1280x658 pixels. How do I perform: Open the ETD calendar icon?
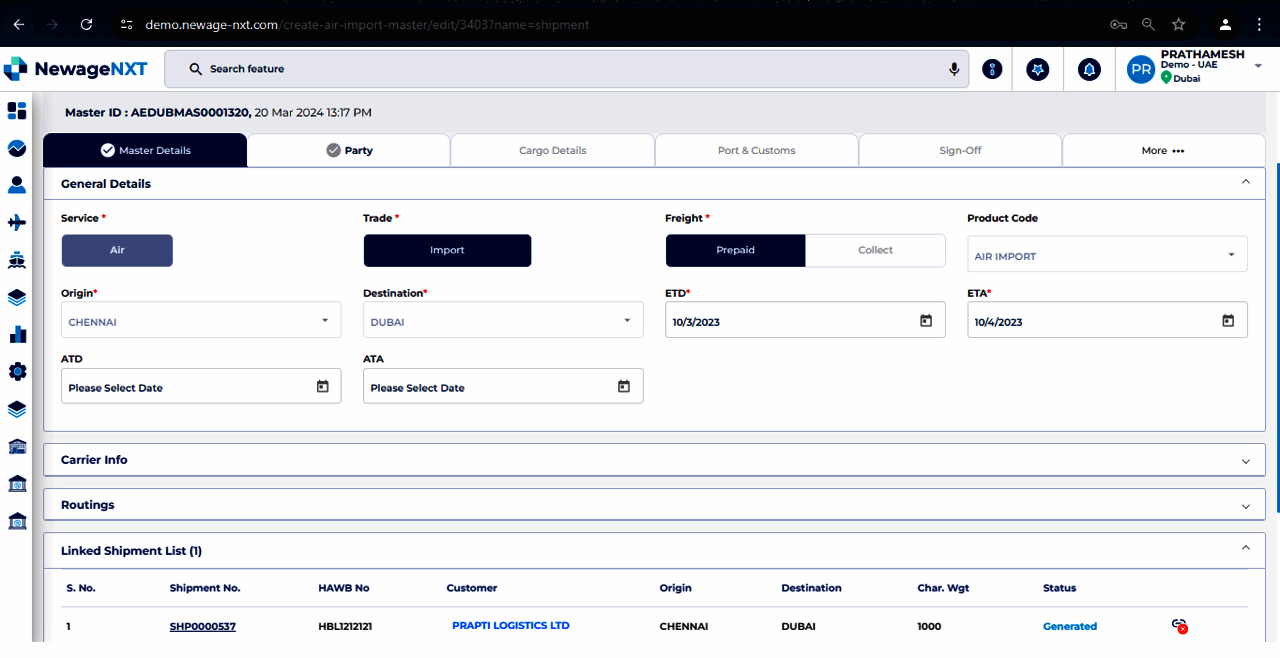(x=926, y=321)
